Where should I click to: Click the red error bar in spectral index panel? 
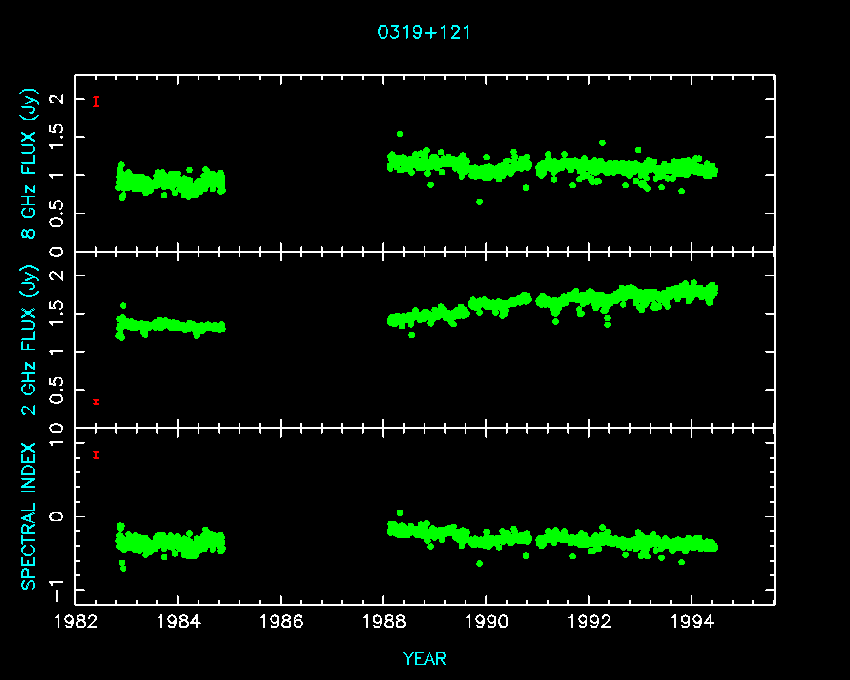pyautogui.click(x=96, y=455)
